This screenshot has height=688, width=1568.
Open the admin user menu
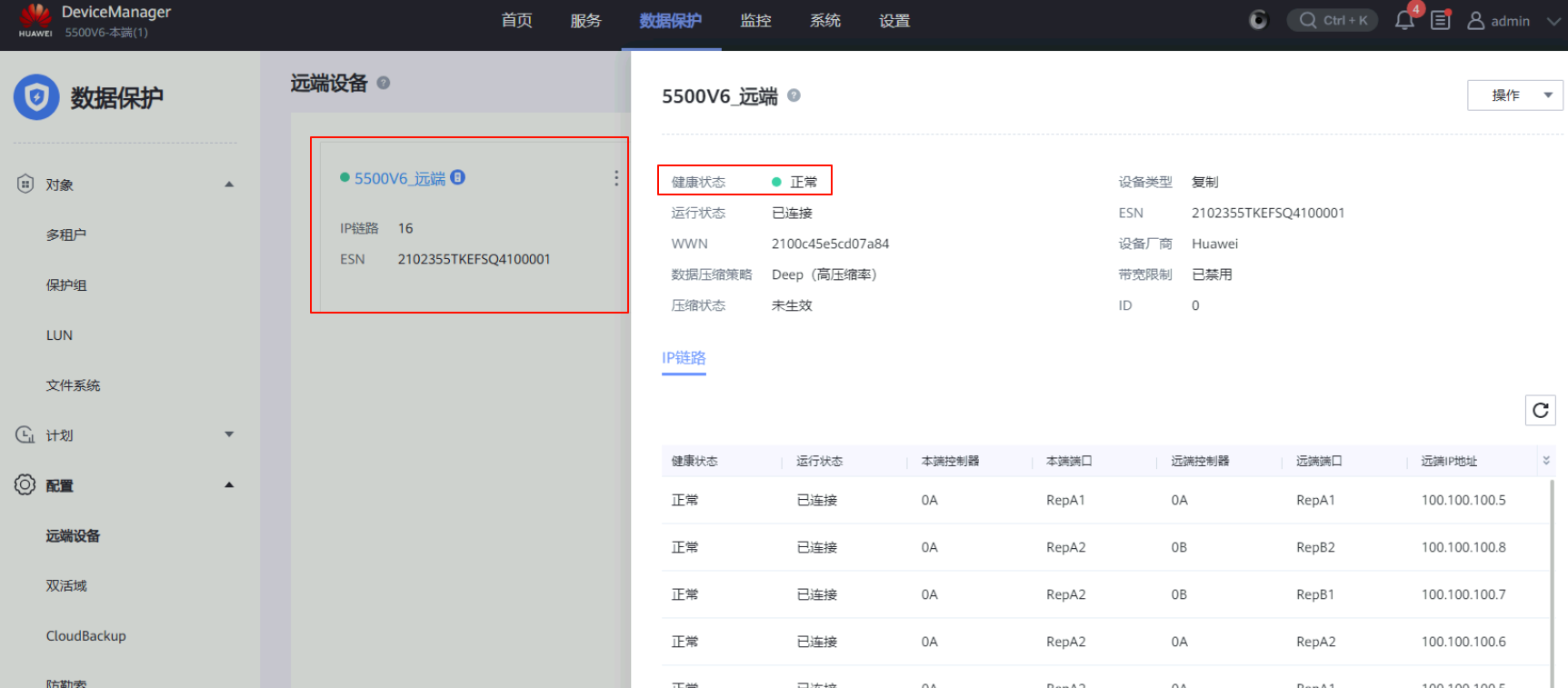click(x=1512, y=21)
